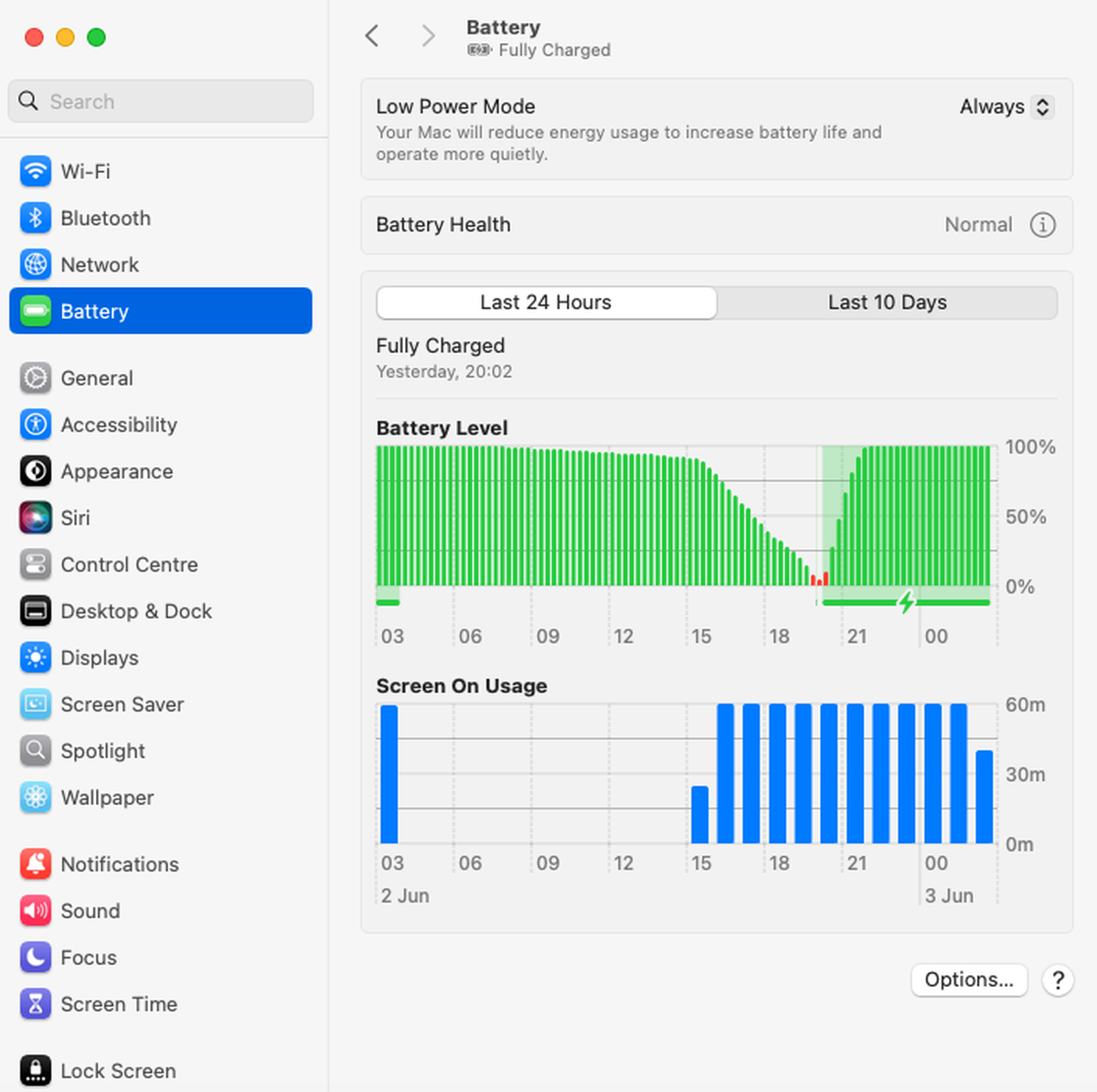Click the Search field in sidebar

tap(161, 102)
